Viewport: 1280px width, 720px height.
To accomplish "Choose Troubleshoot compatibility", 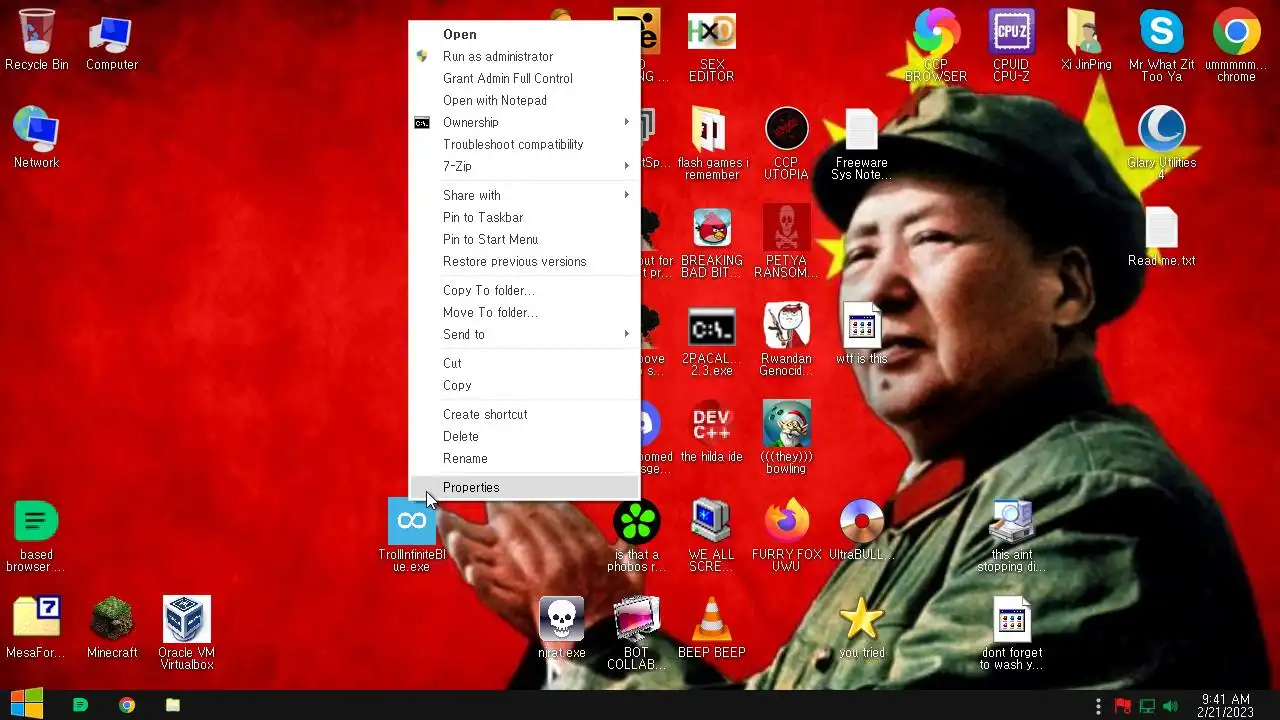I will point(524,144).
